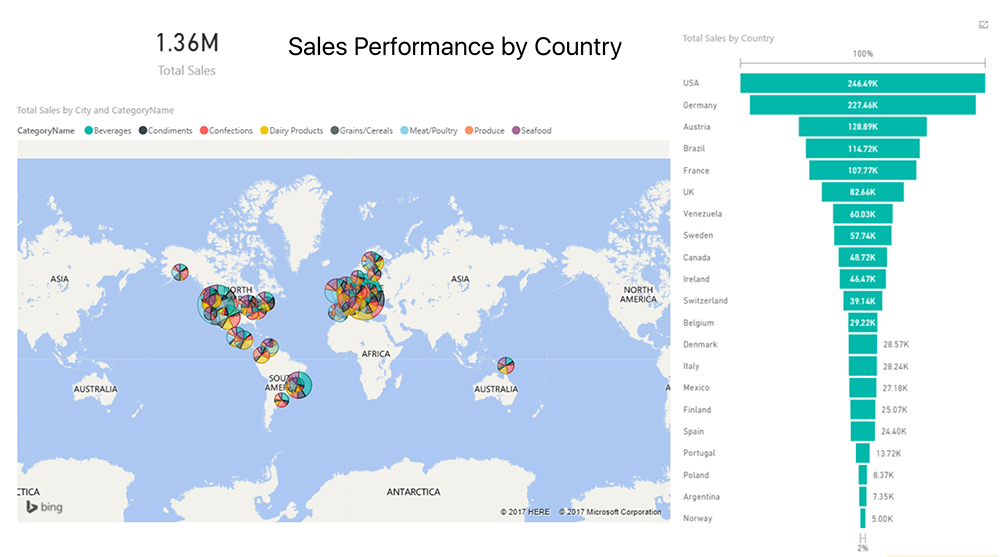Open the HERE copyright link on map
The image size is (1000, 557).
tap(526, 512)
